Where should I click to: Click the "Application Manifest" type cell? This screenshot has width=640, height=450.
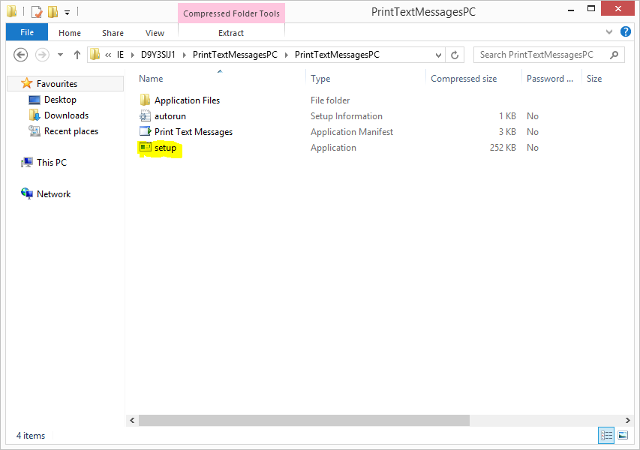tap(351, 131)
